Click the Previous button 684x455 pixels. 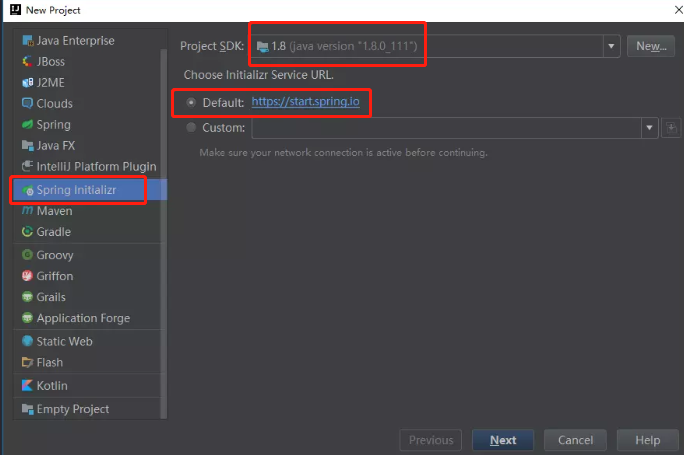point(431,440)
